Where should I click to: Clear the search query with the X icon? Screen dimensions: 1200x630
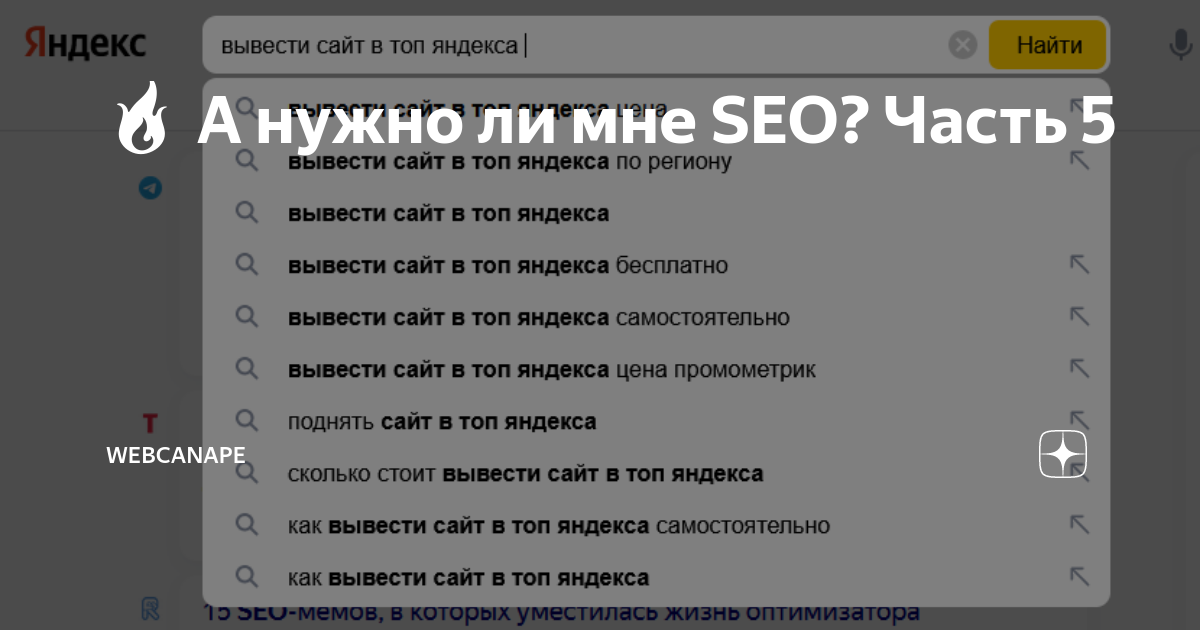tap(962, 42)
